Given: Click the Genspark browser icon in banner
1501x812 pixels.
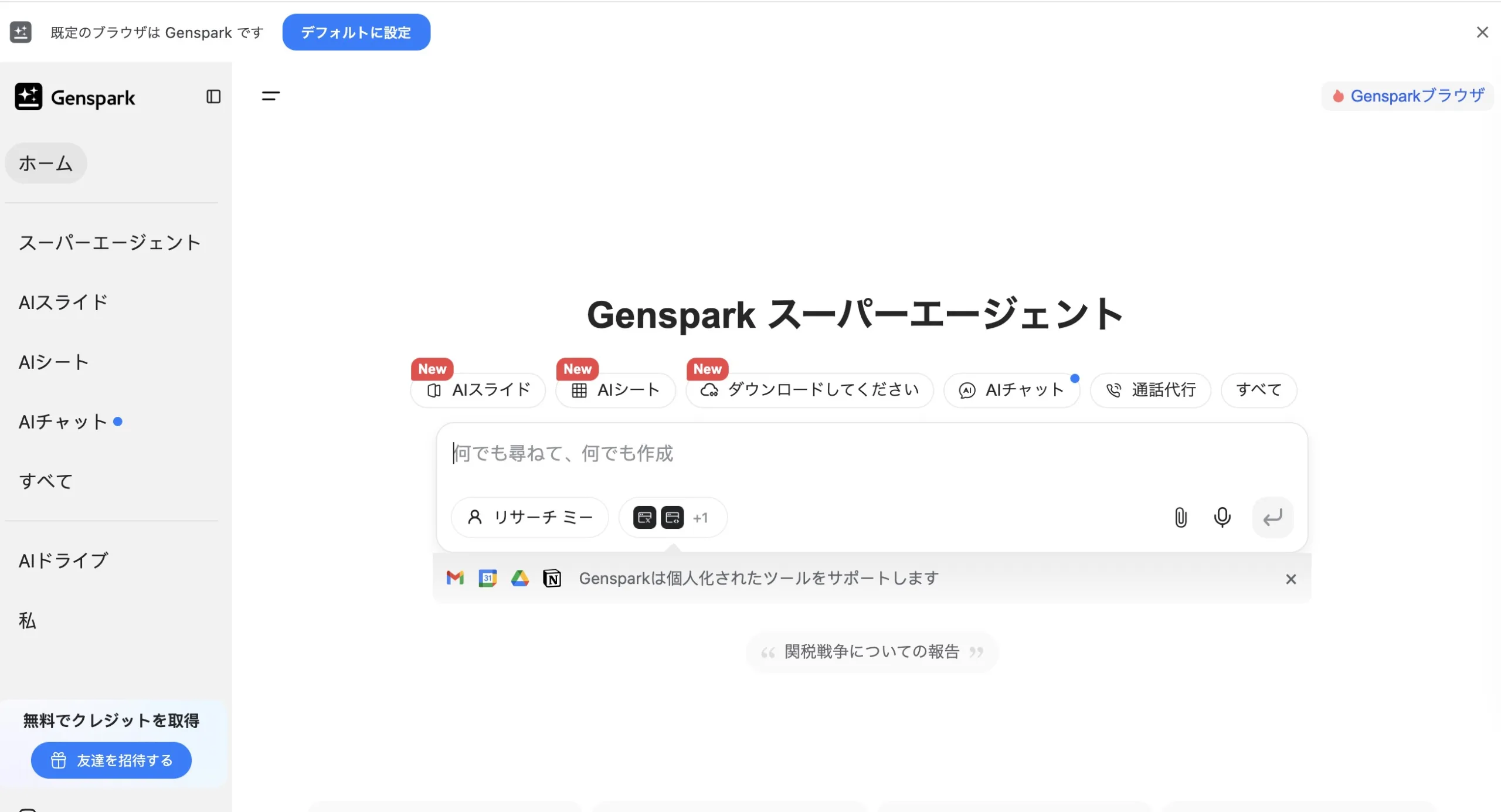Looking at the screenshot, I should tap(21, 32).
